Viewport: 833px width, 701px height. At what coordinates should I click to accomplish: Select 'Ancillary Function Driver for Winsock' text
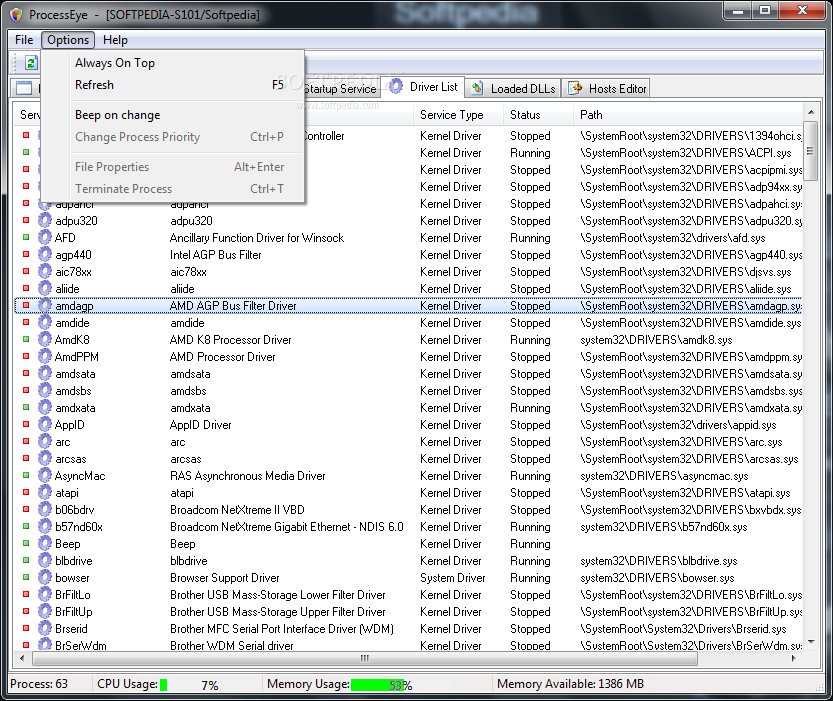(257, 238)
